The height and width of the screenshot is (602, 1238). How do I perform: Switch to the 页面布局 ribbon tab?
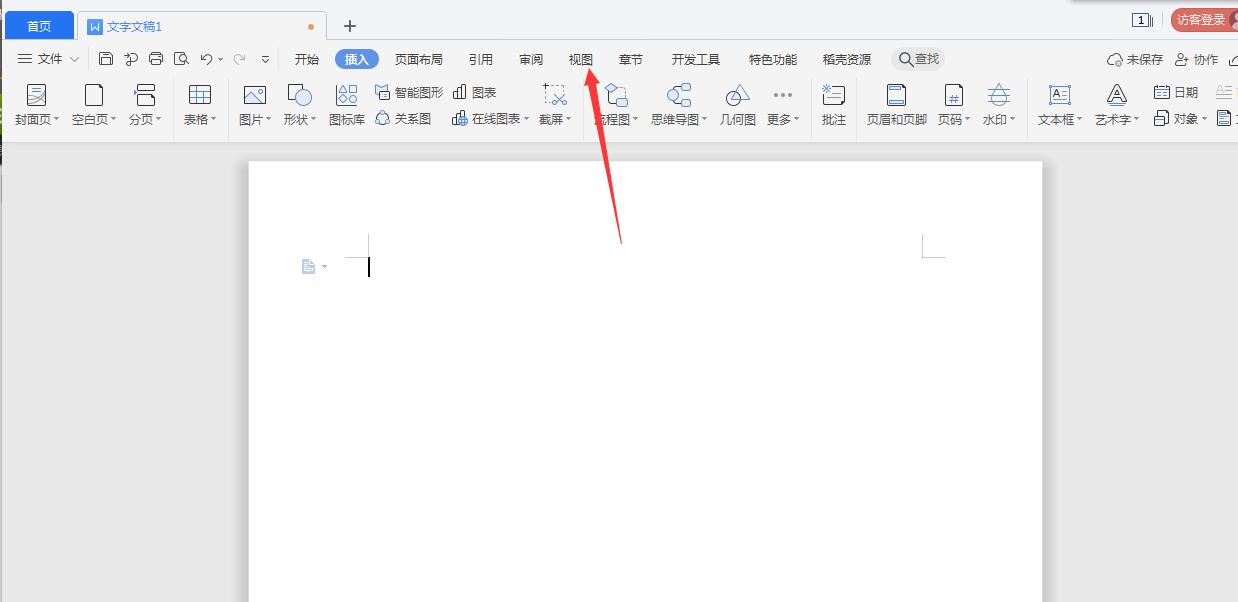(x=419, y=59)
